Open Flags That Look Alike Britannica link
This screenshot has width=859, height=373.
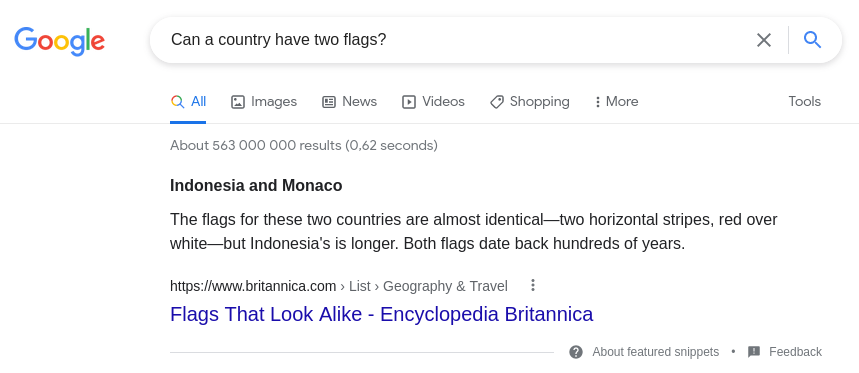(381, 314)
